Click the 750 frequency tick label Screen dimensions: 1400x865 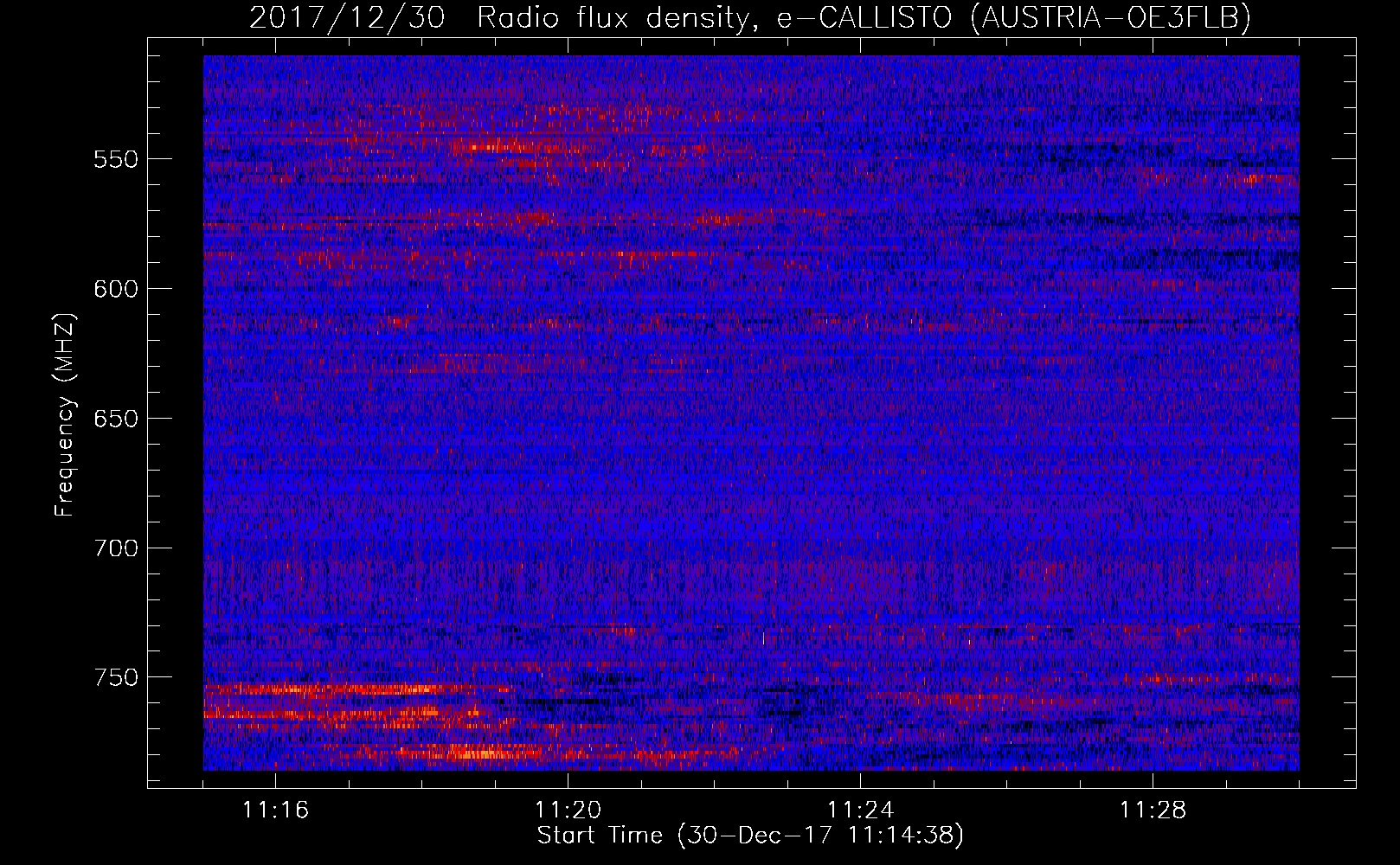click(116, 677)
